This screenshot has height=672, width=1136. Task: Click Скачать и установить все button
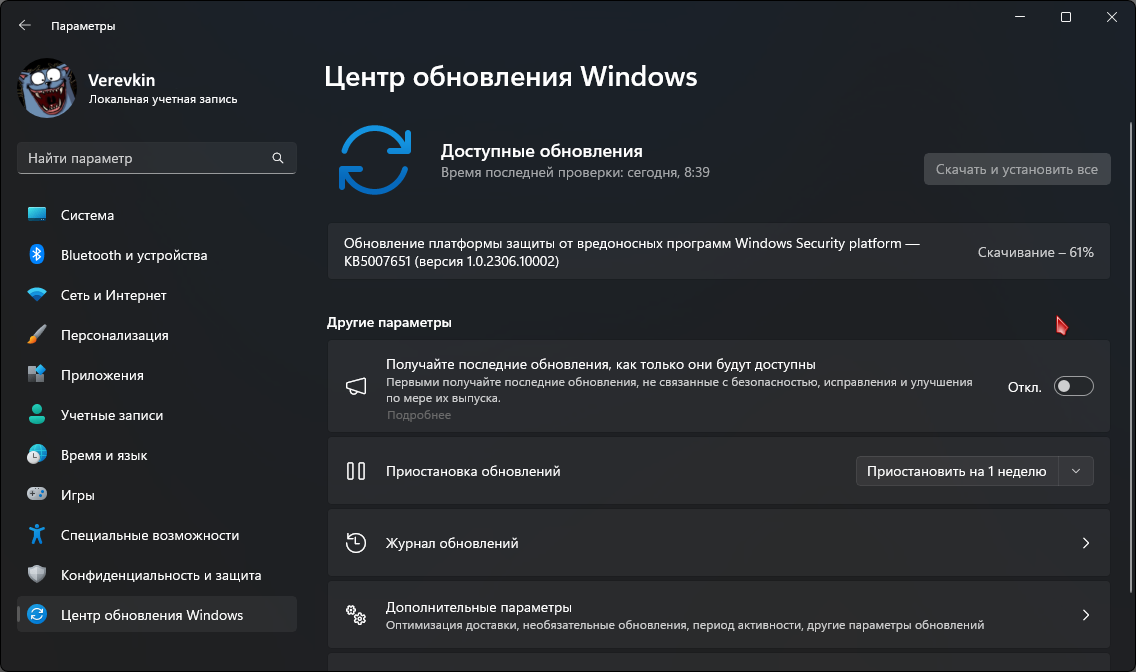(x=1016, y=169)
